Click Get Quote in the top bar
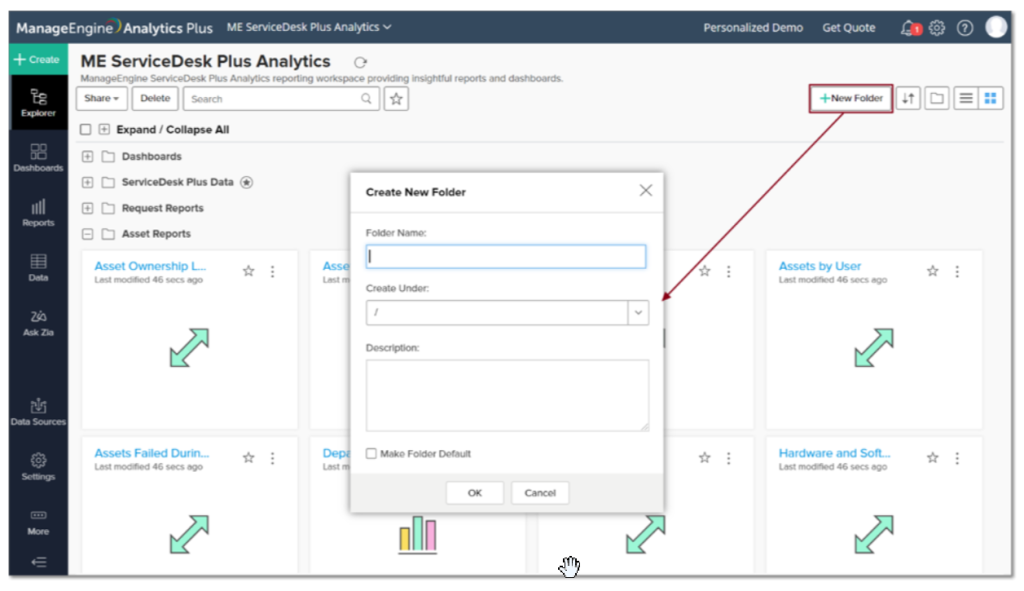 tap(848, 28)
